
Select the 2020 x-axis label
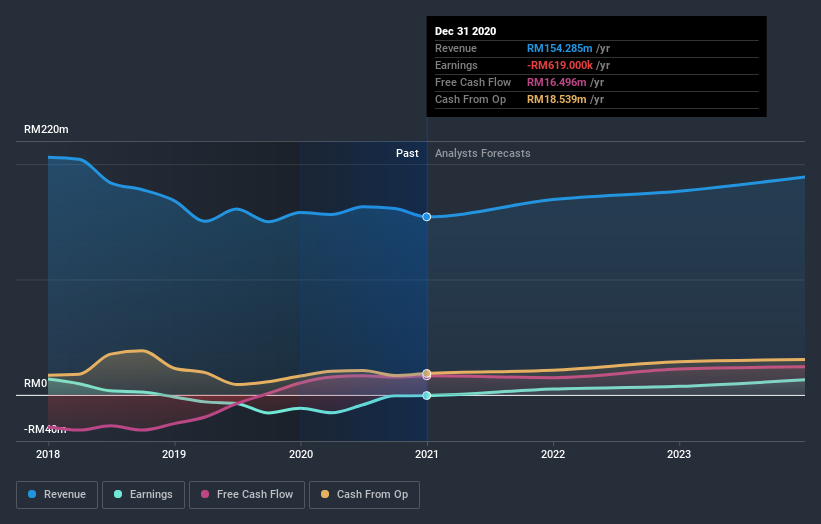point(301,454)
